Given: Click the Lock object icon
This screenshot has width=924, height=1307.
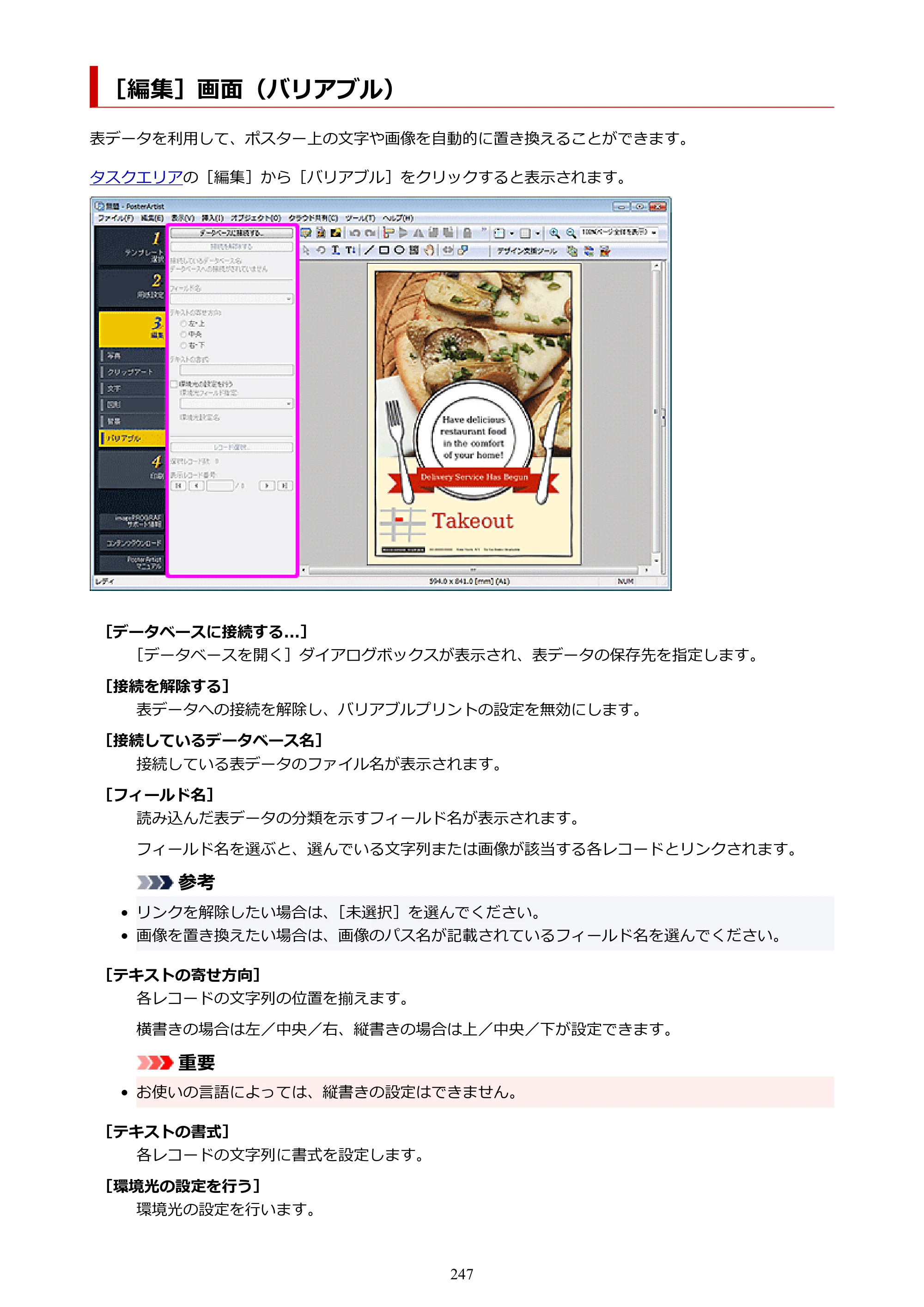Looking at the screenshot, I should pyautogui.click(x=467, y=233).
